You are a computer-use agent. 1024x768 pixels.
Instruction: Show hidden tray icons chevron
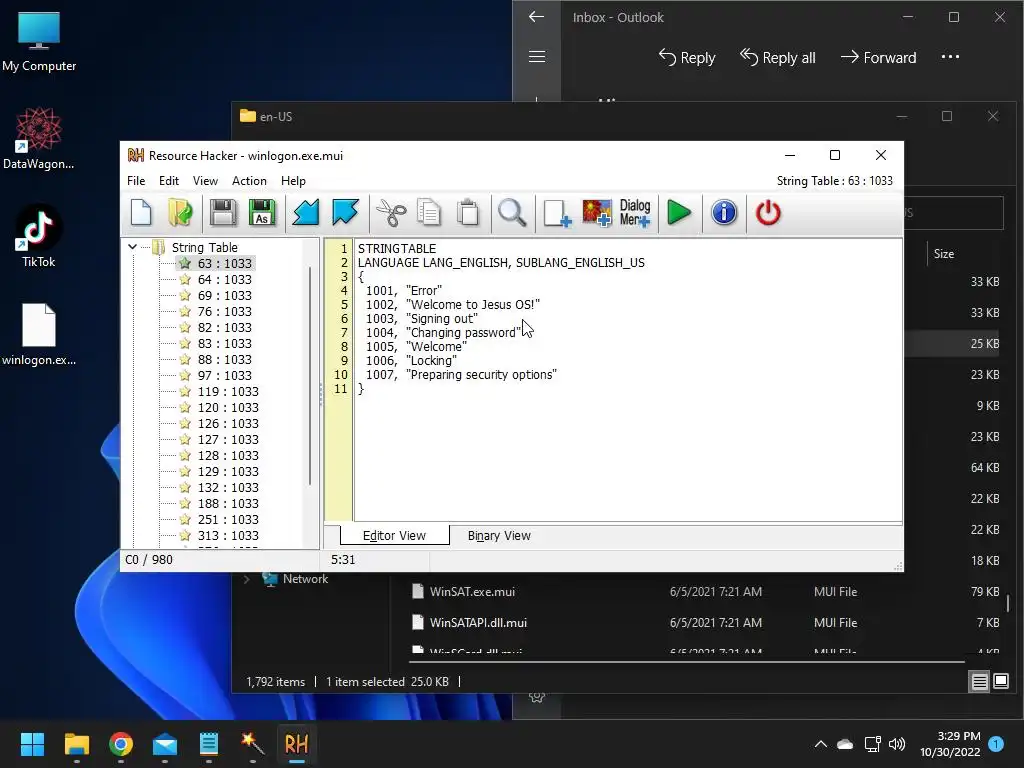(x=821, y=744)
